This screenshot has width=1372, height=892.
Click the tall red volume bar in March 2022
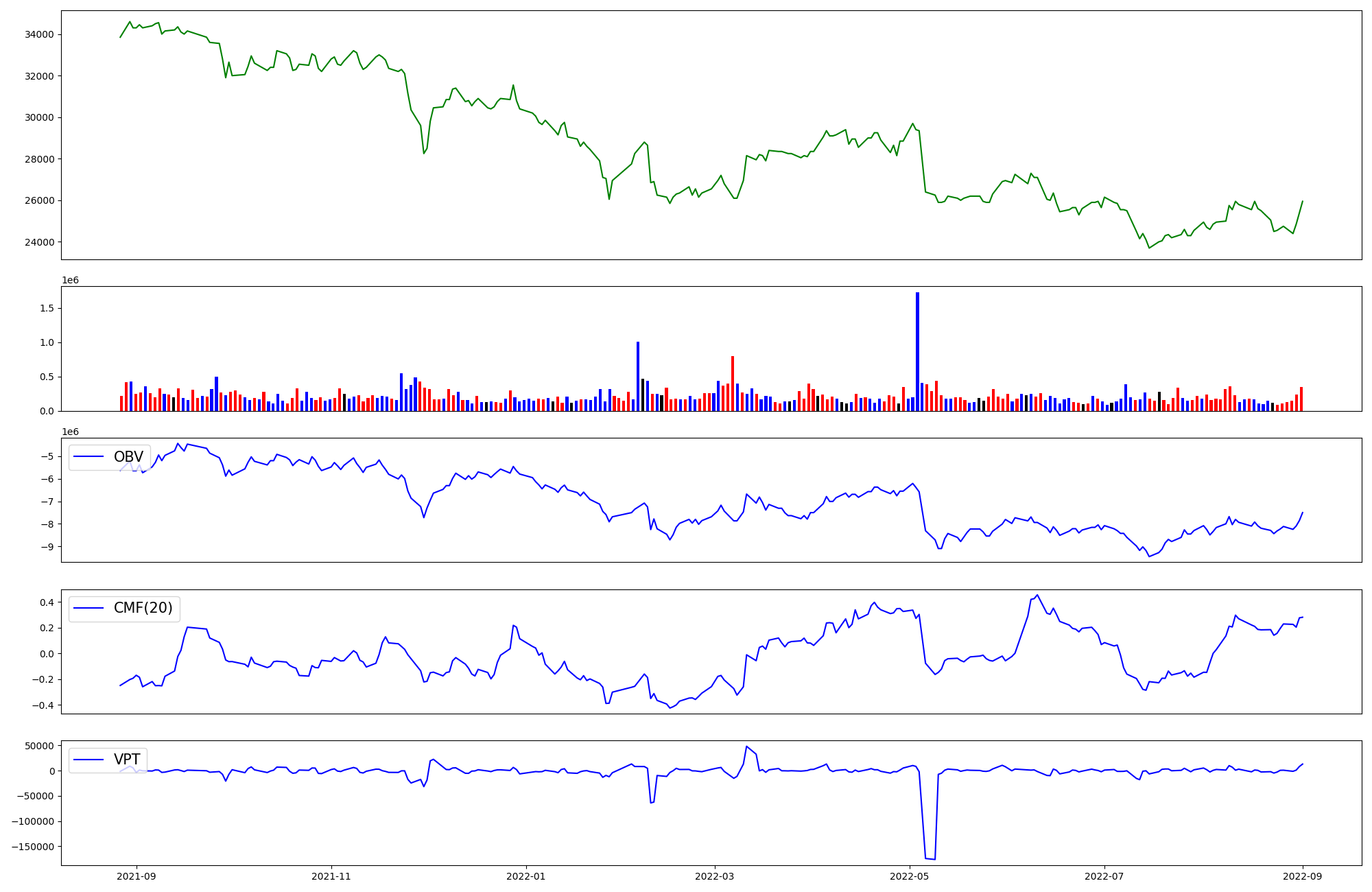733,383
